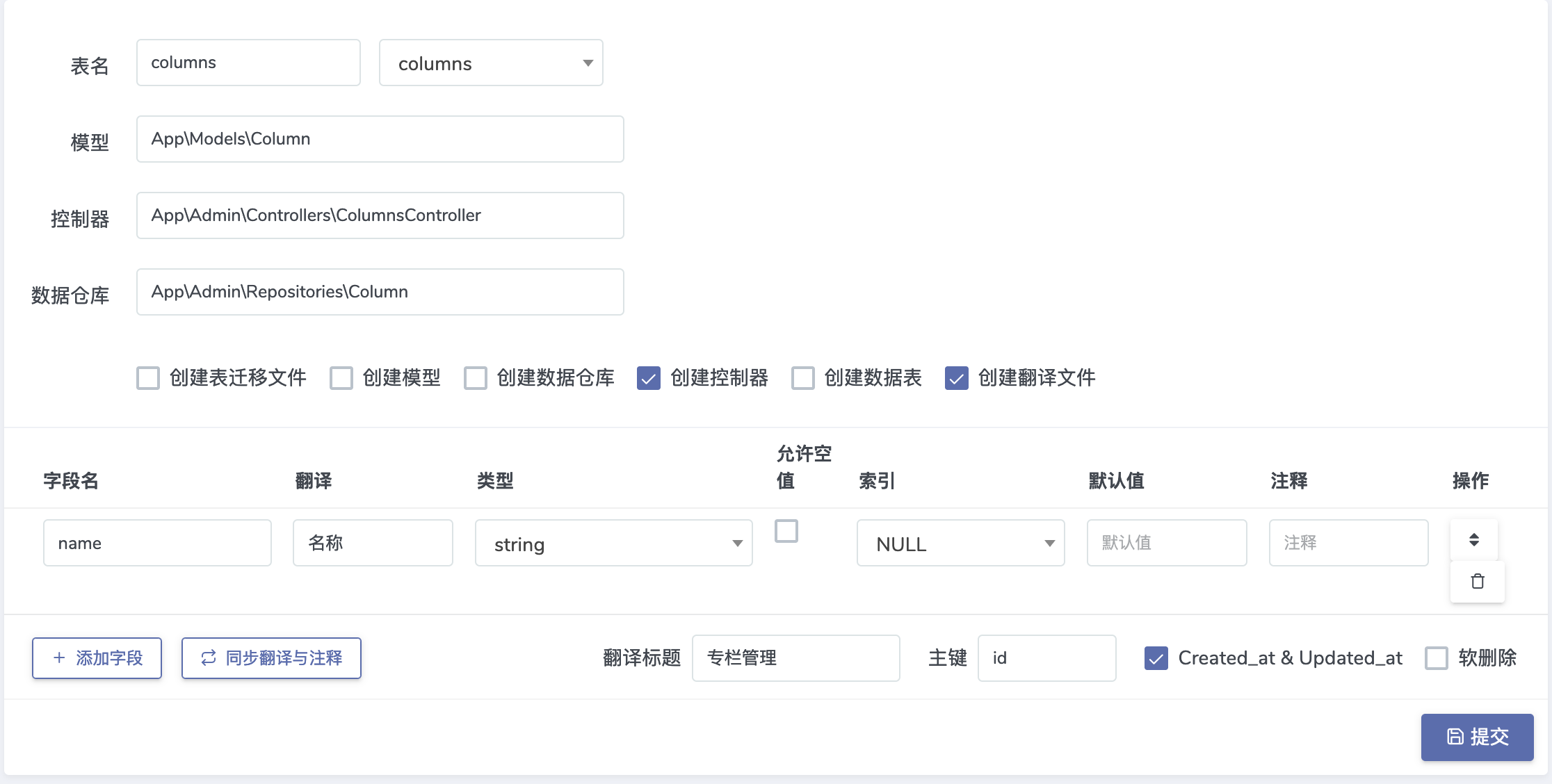
Task: Click the Add Field (添加字段) button
Action: pyautogui.click(x=97, y=658)
